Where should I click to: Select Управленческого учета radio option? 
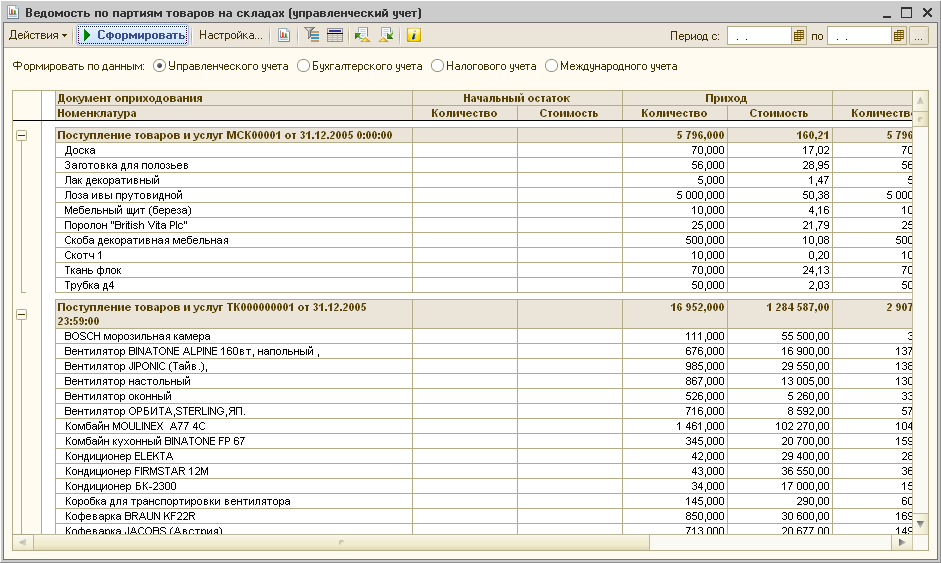(x=221, y=66)
